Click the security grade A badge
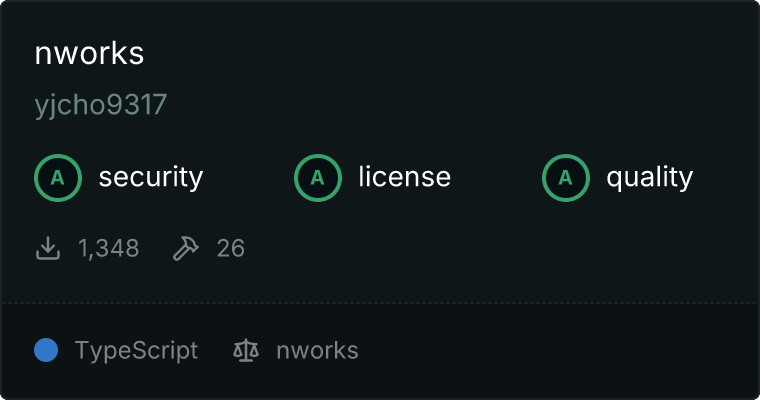Viewport: 760px width, 400px height. (x=58, y=178)
